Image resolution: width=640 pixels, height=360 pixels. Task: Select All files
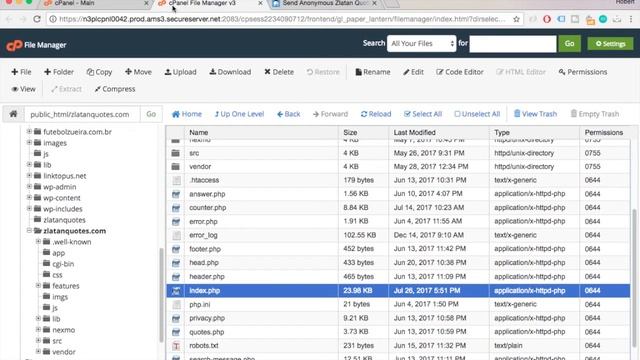pyautogui.click(x=423, y=114)
